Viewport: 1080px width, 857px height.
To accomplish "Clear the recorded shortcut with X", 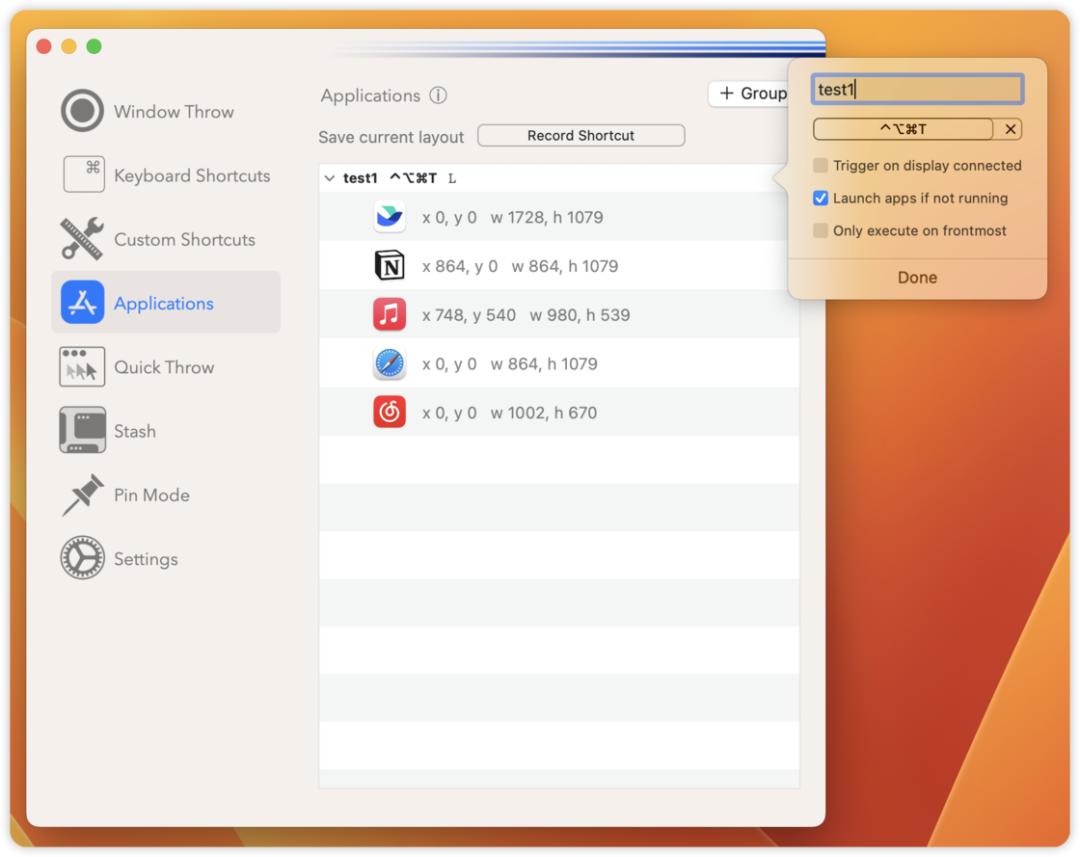I will click(1010, 129).
